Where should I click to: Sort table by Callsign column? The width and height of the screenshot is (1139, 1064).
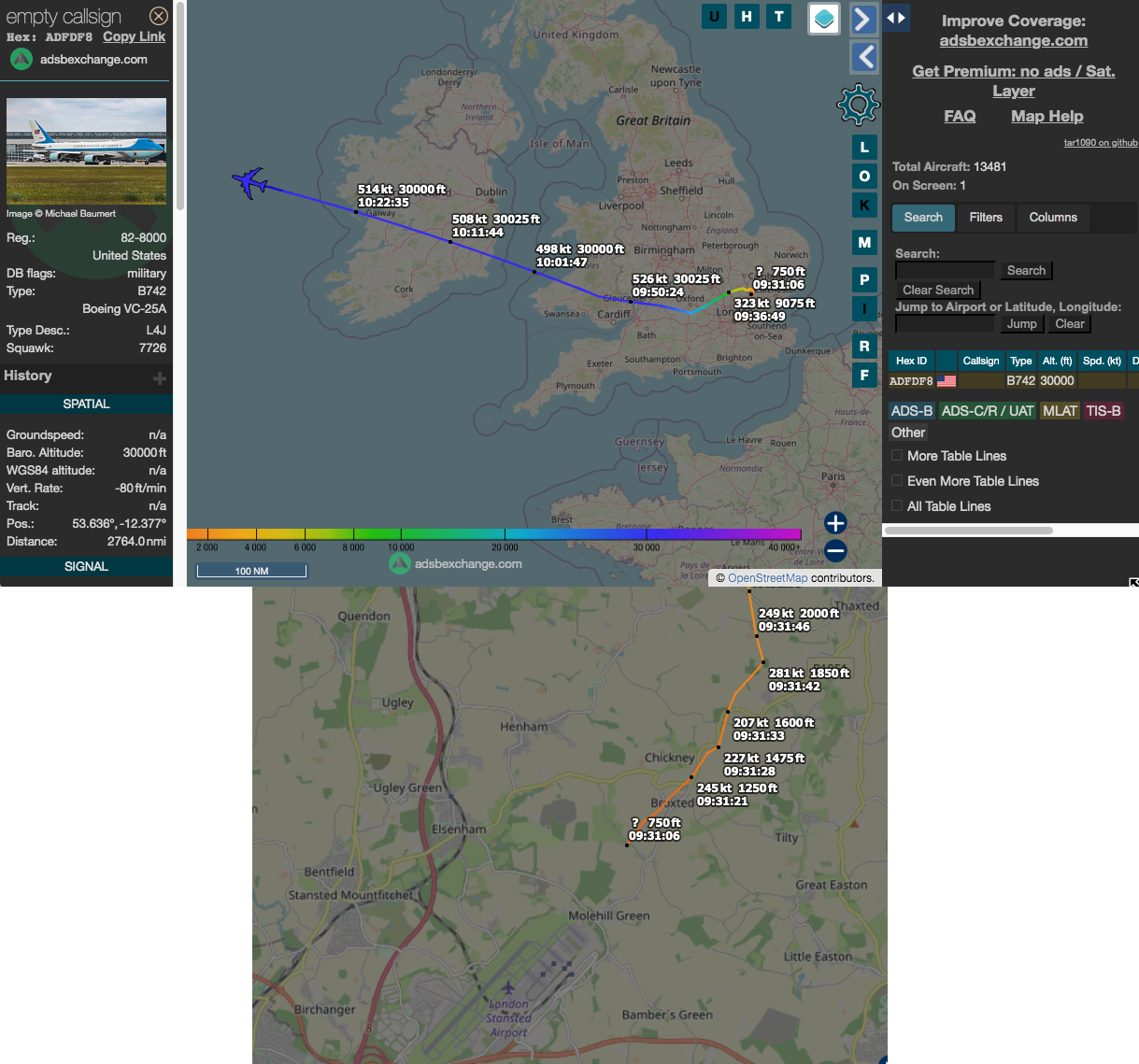[x=981, y=361]
